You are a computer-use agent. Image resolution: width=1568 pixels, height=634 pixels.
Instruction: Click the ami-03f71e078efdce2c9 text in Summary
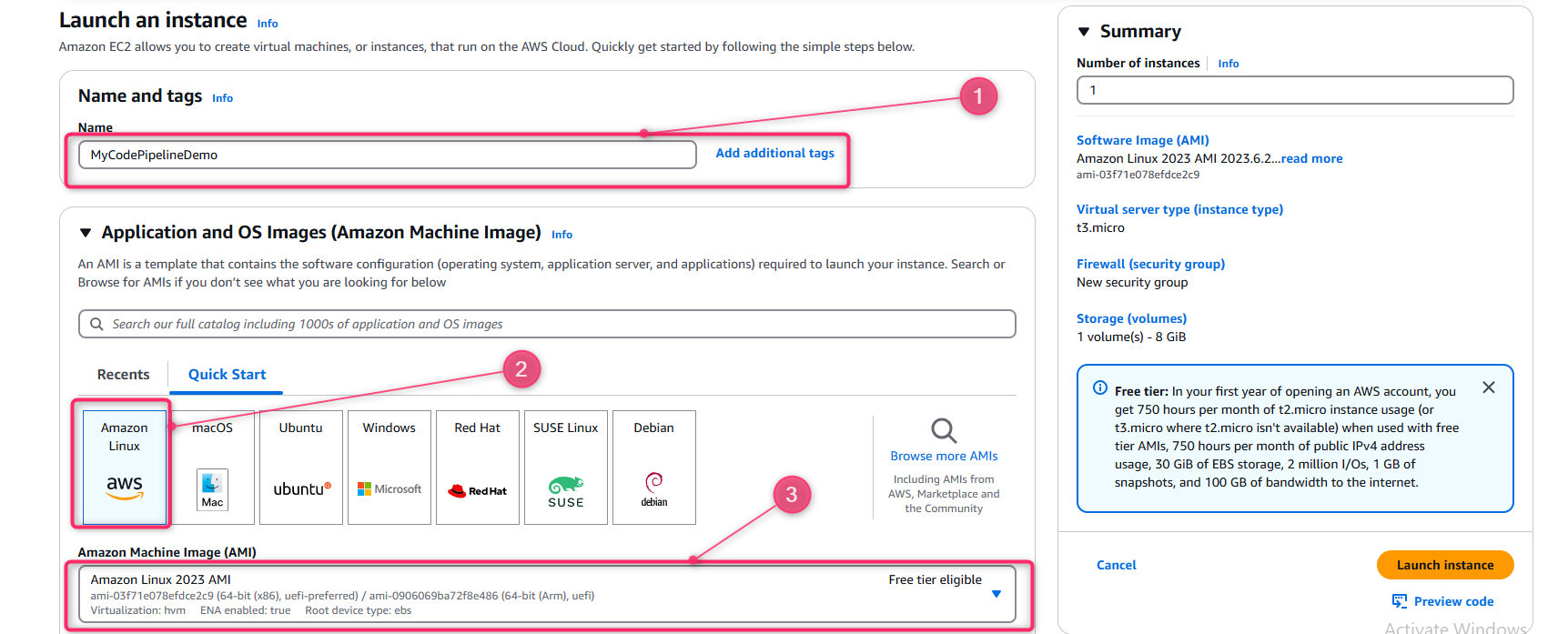tap(1138, 175)
